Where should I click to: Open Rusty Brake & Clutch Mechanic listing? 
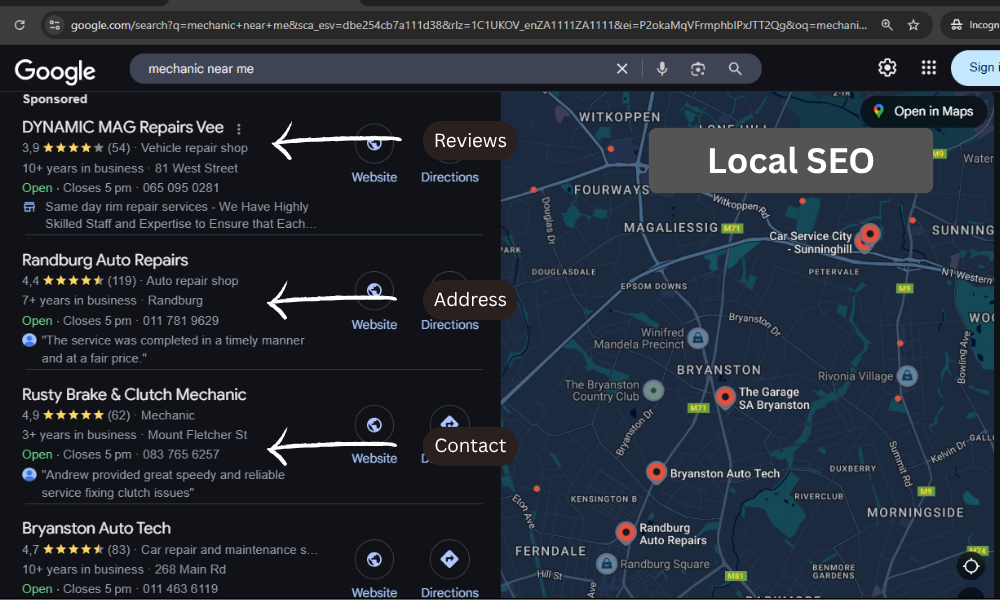(134, 395)
